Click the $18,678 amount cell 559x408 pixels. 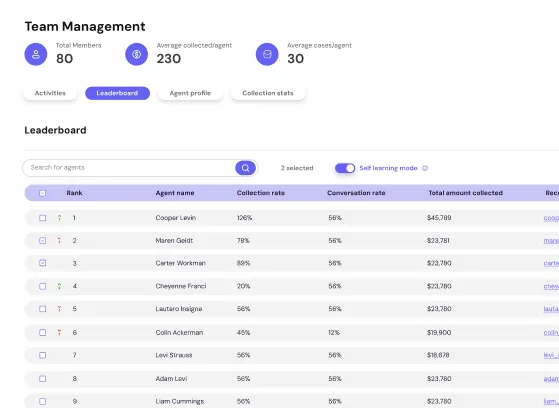[x=438, y=355]
